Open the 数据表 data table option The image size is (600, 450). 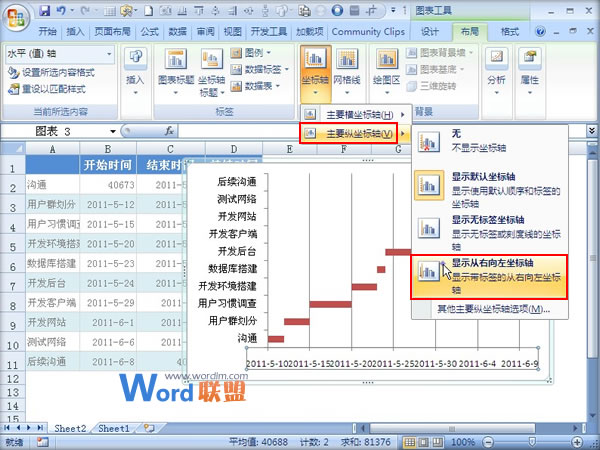255,86
